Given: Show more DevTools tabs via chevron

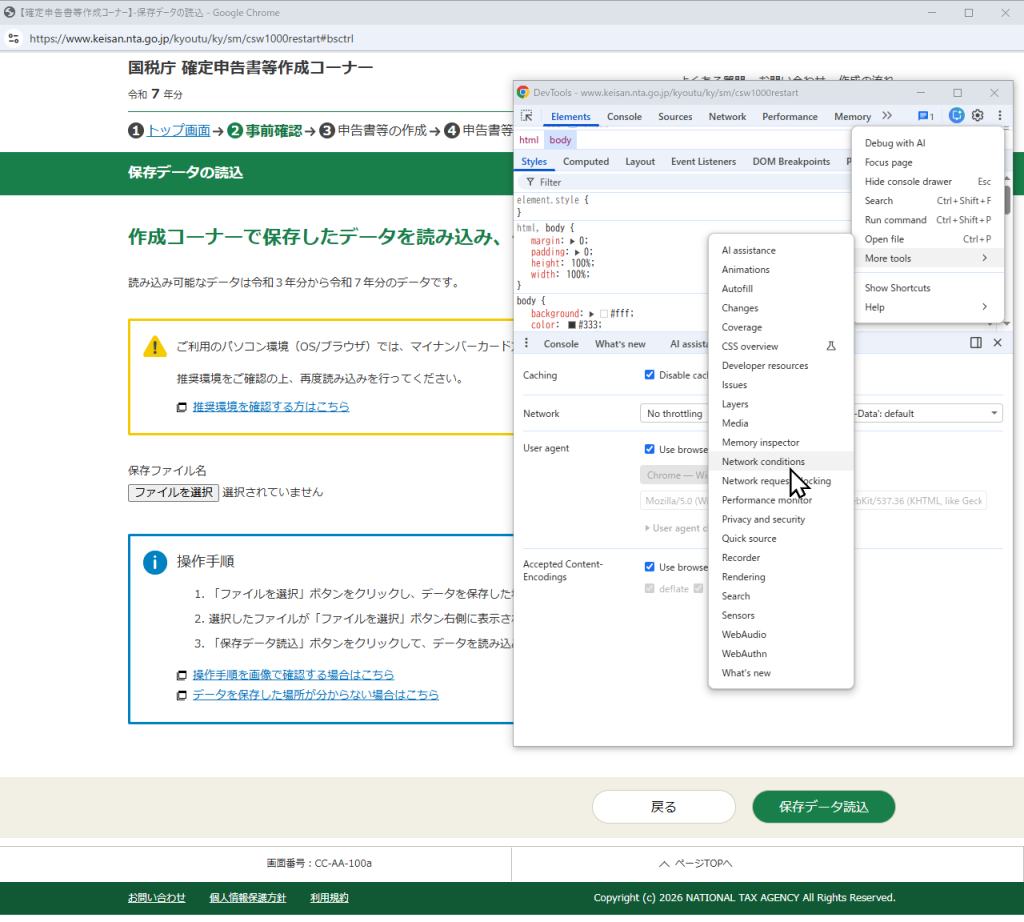Looking at the screenshot, I should point(886,116).
